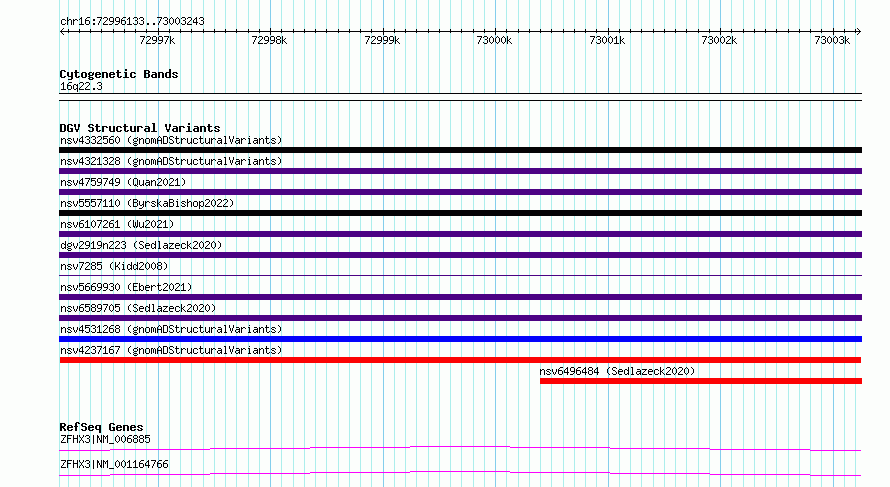The height and width of the screenshot is (487, 890).
Task: Select the Cytogenetic Bands track heading
Action: pyautogui.click(x=119, y=74)
